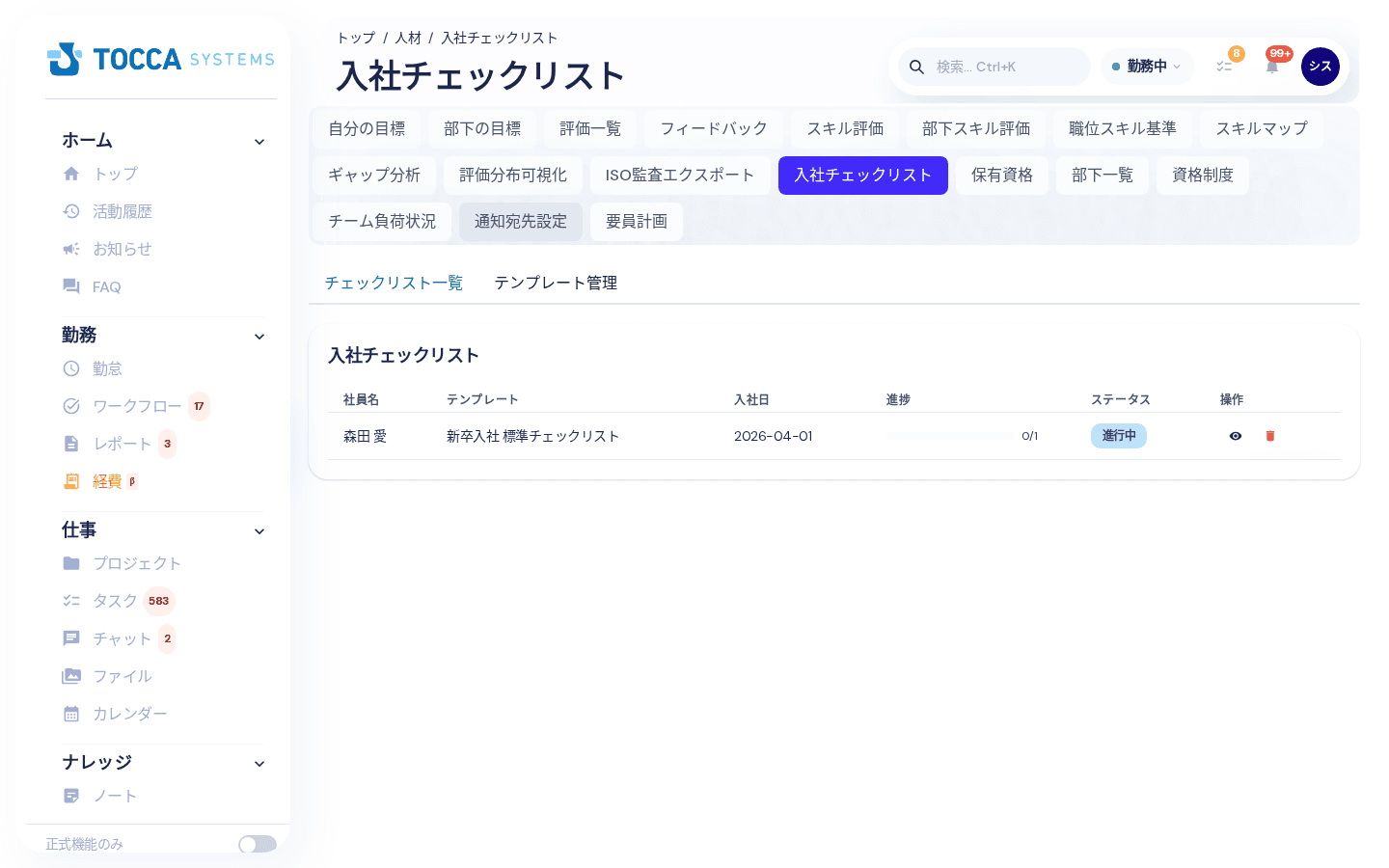Open the シス user avatar menu
1389x868 pixels.
pos(1321,67)
